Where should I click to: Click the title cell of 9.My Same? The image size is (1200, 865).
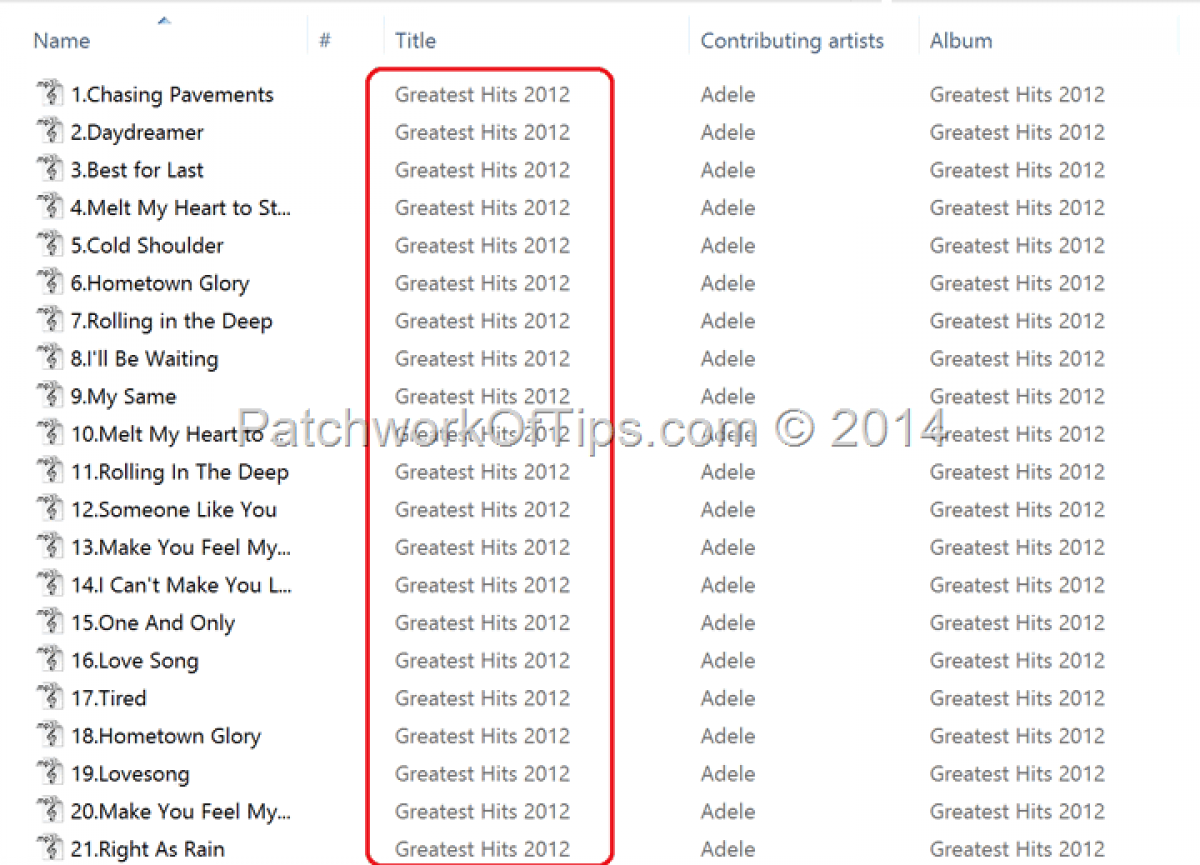click(482, 396)
